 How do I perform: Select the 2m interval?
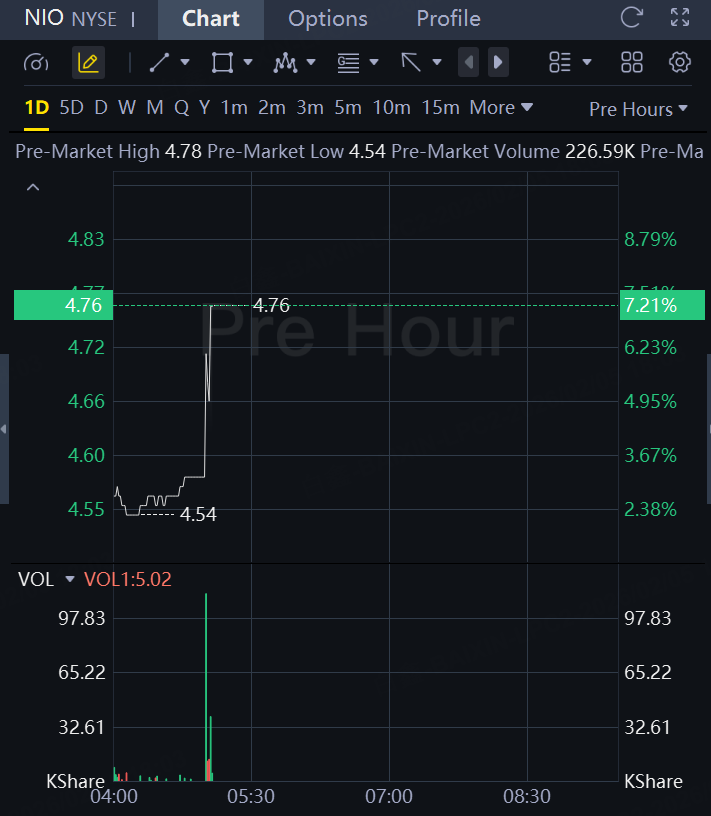(272, 108)
